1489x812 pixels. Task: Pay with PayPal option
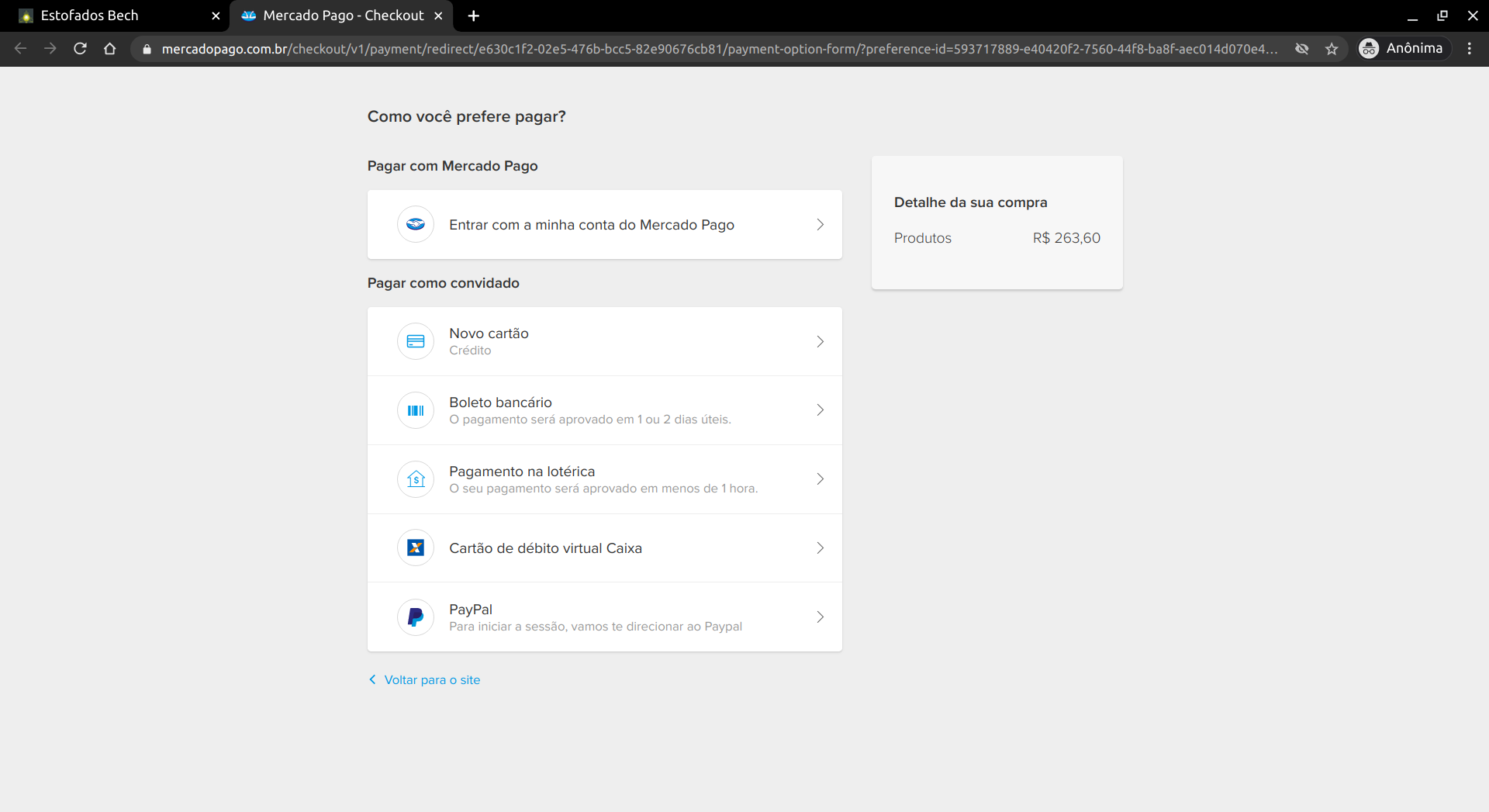coord(605,617)
